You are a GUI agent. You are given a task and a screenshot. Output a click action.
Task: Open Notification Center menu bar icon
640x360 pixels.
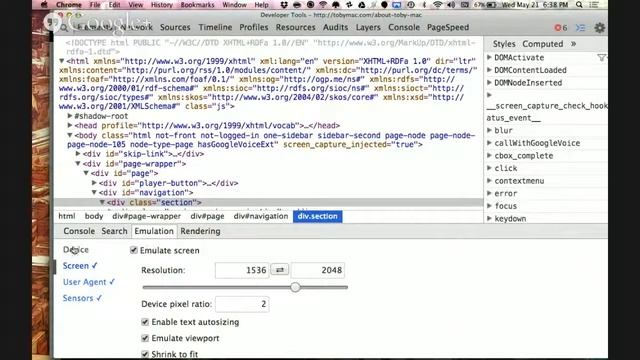[594, 5]
